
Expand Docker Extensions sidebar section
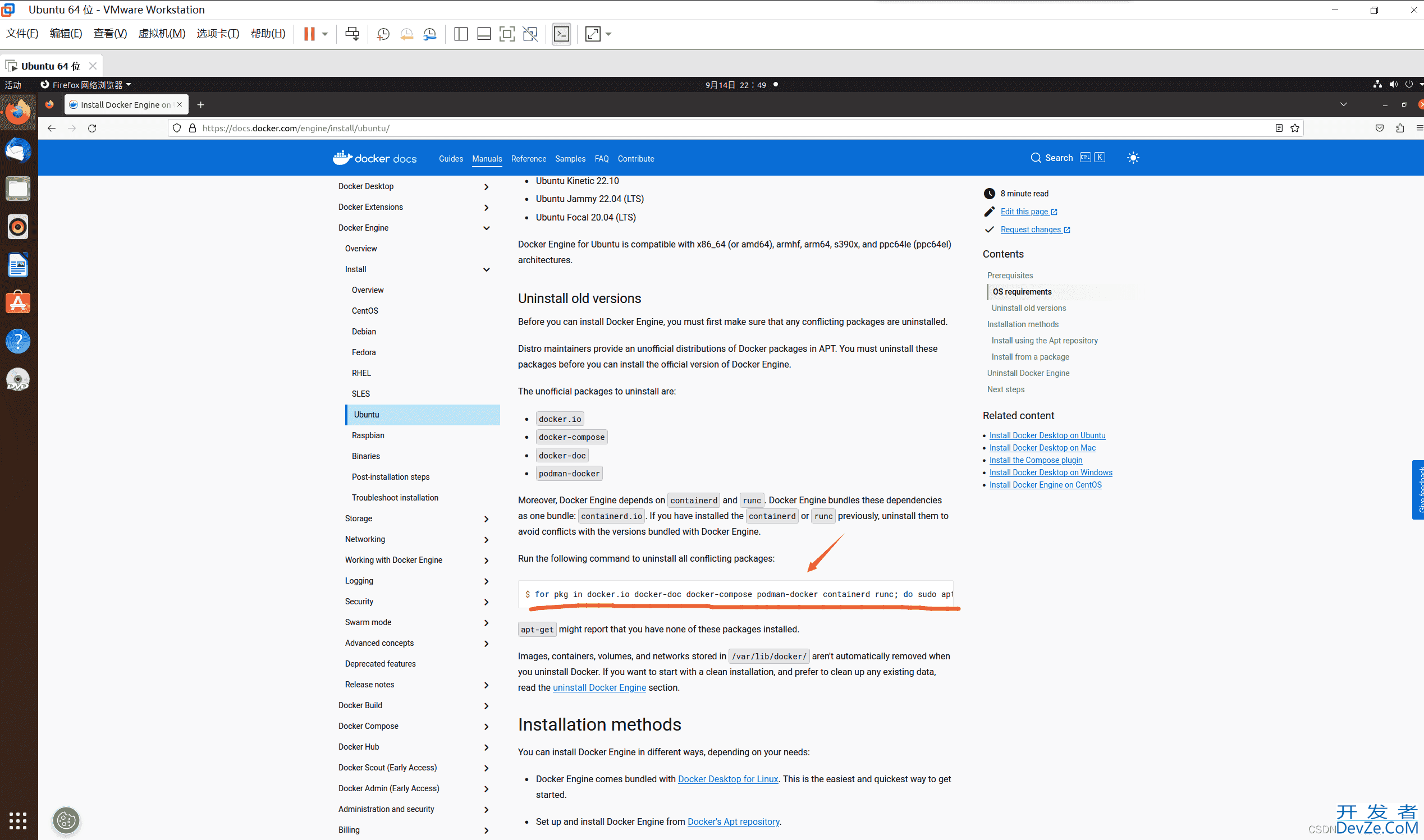point(486,208)
